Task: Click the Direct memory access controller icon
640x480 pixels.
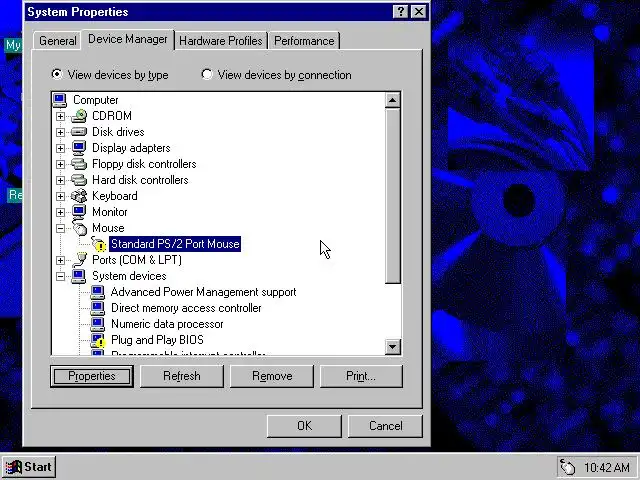Action: tap(98, 308)
